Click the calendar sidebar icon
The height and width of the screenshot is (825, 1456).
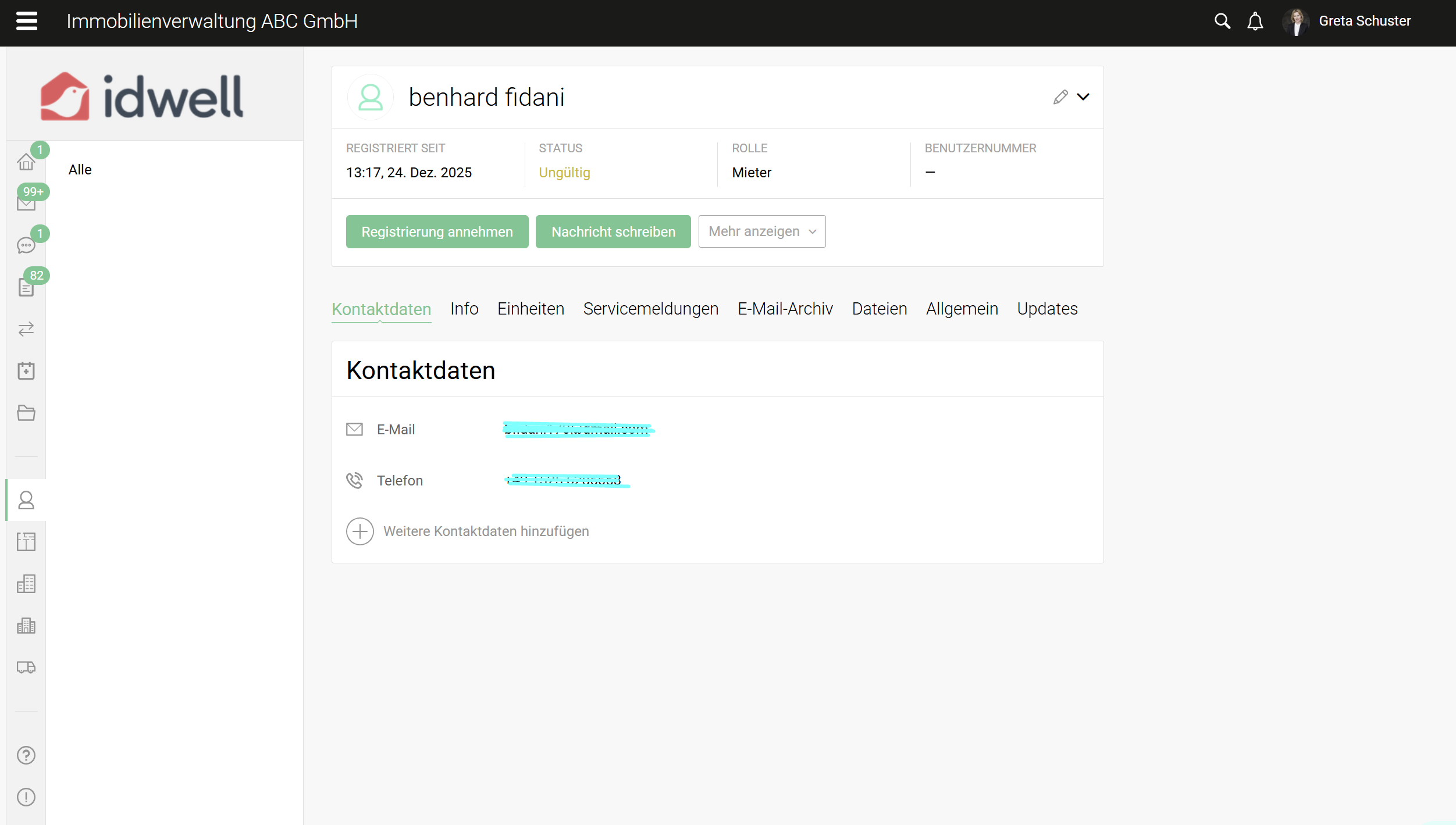pos(26,371)
